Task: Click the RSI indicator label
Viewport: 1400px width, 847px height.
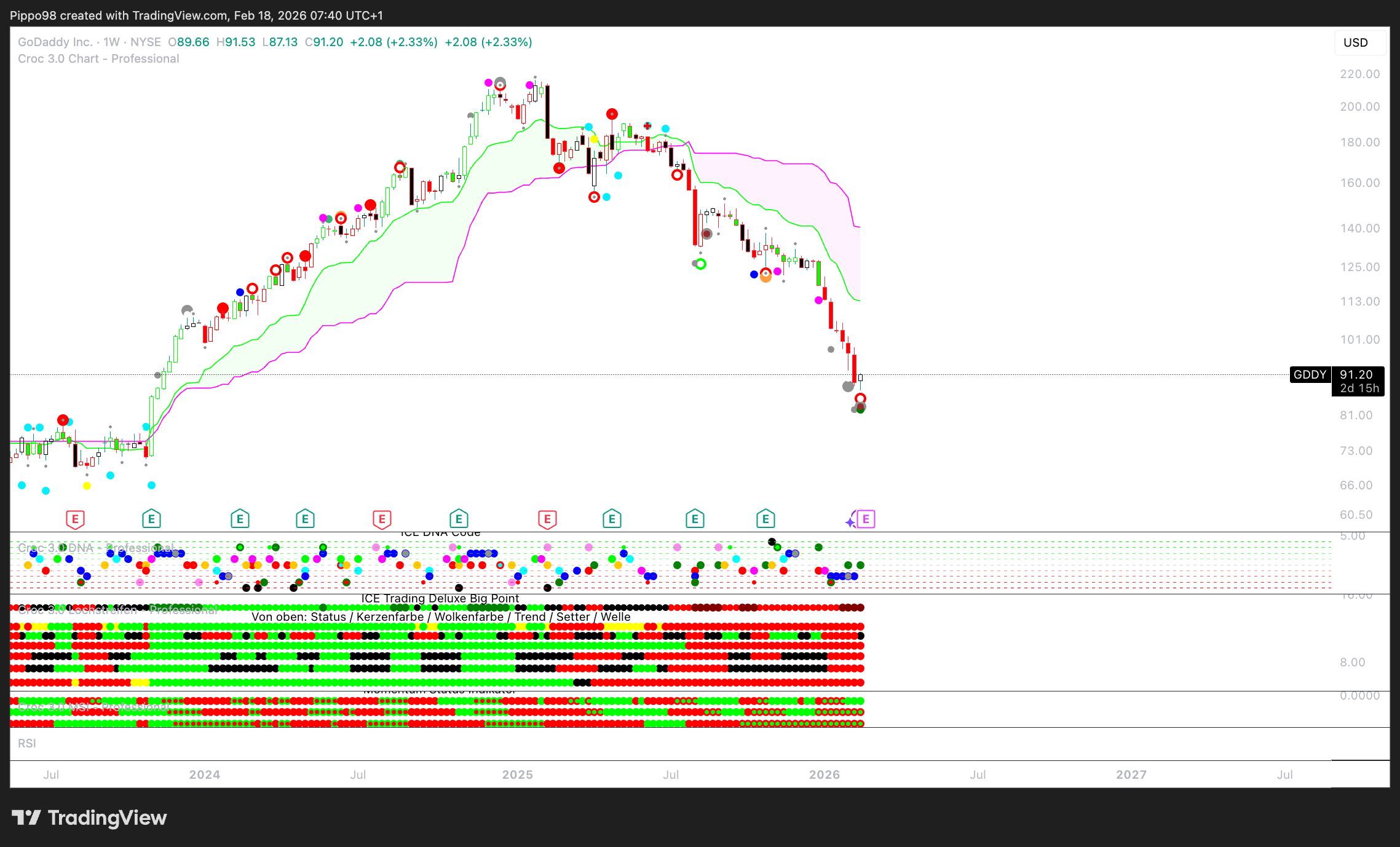Action: pyautogui.click(x=27, y=743)
